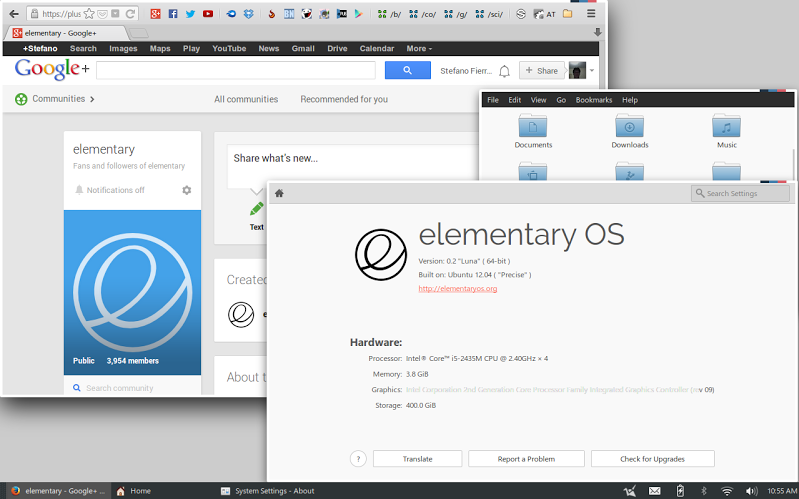Click the Pocket icon in address bar
Image resolution: width=799 pixels, height=499 pixels.
click(102, 14)
